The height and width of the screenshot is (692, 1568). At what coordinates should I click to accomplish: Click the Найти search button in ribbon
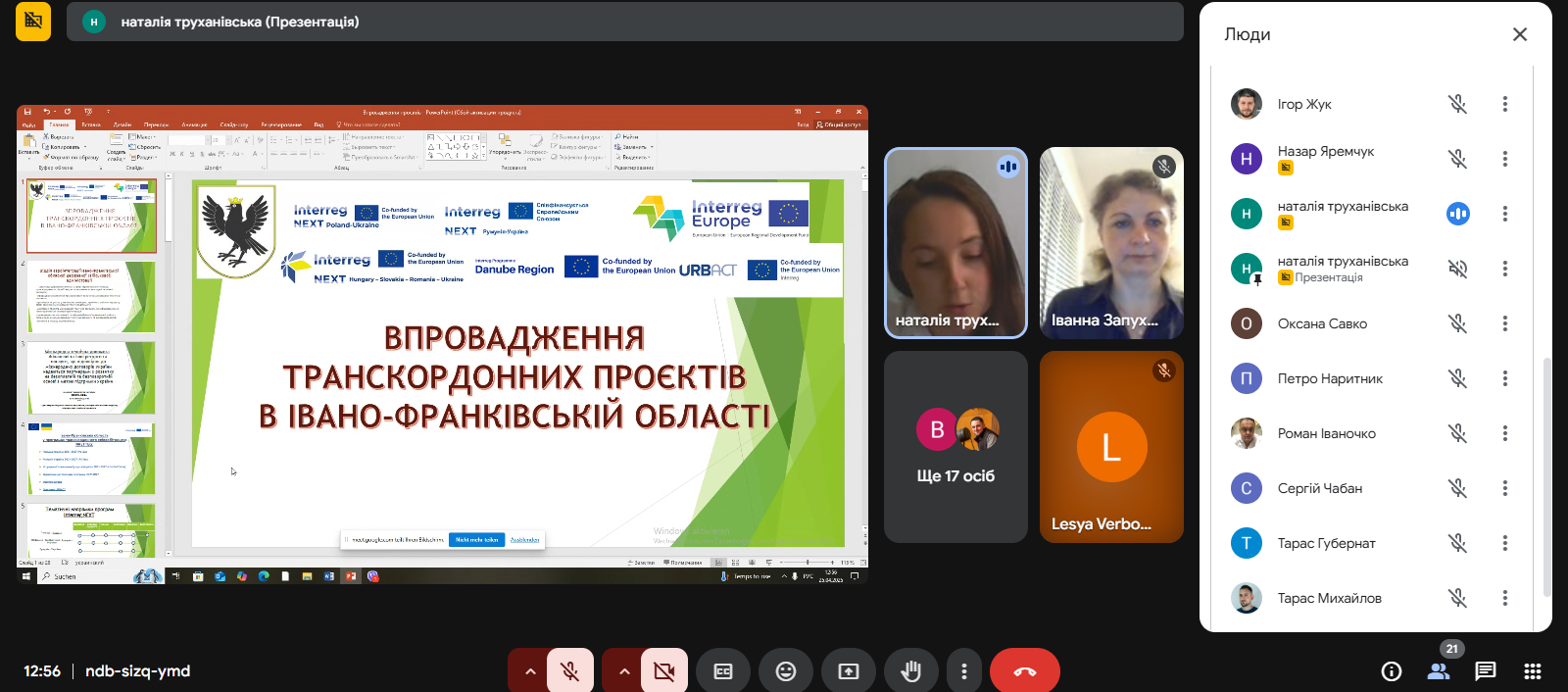627,137
